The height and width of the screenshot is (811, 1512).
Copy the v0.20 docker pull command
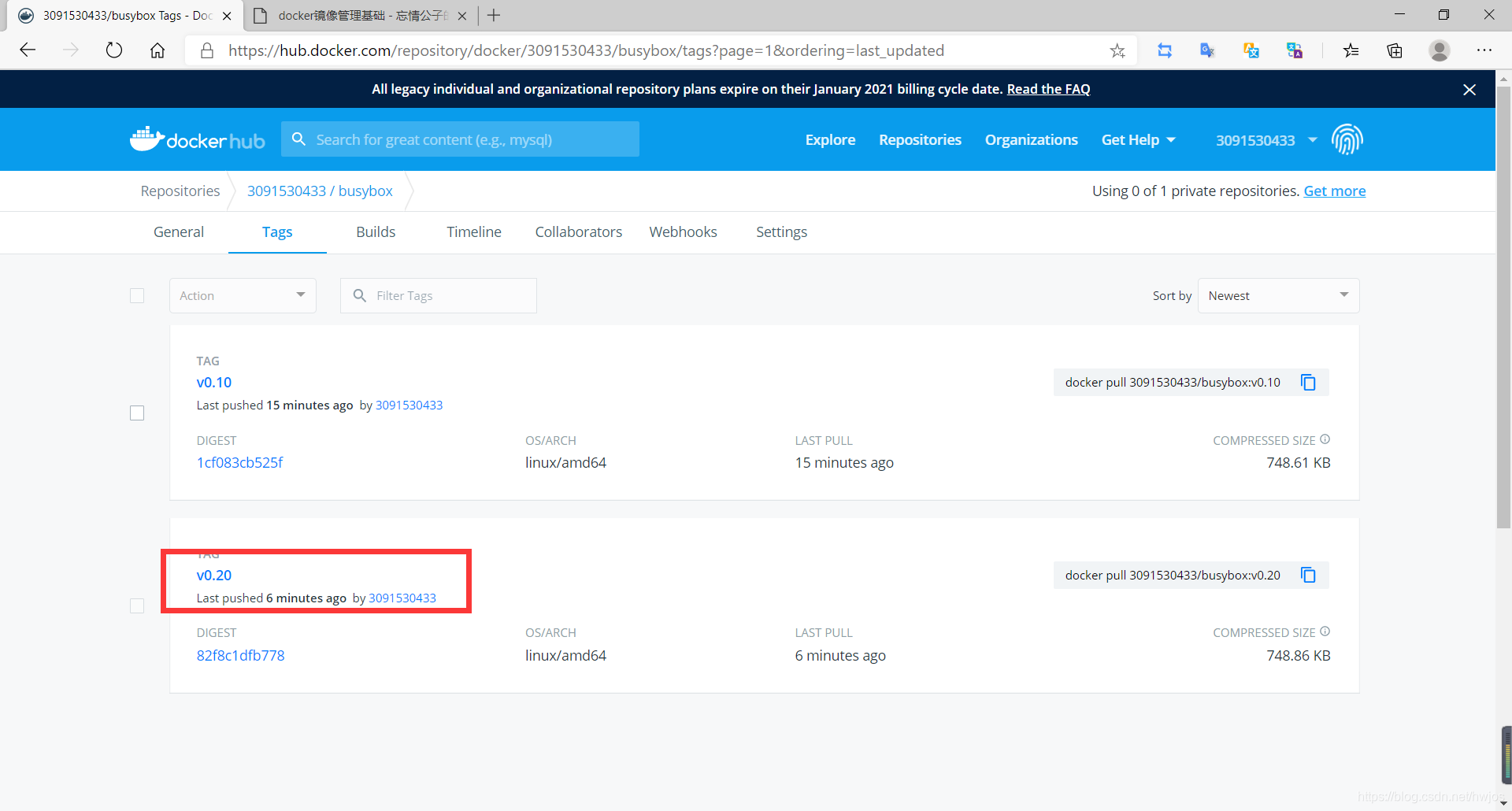pos(1308,576)
